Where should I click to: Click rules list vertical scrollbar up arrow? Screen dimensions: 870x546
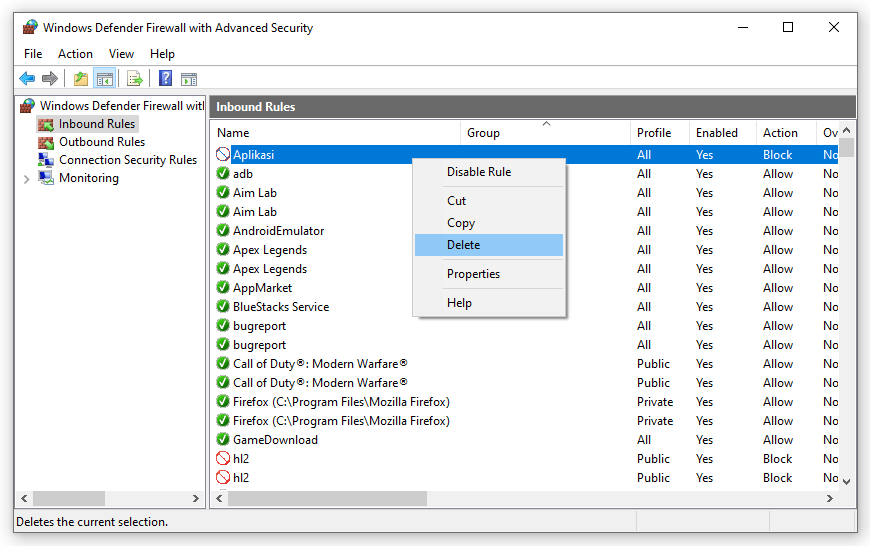pyautogui.click(x=847, y=130)
